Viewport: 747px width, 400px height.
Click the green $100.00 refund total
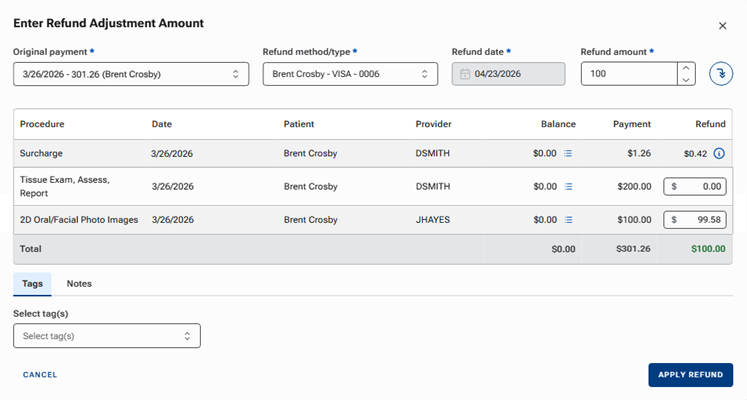(x=708, y=249)
